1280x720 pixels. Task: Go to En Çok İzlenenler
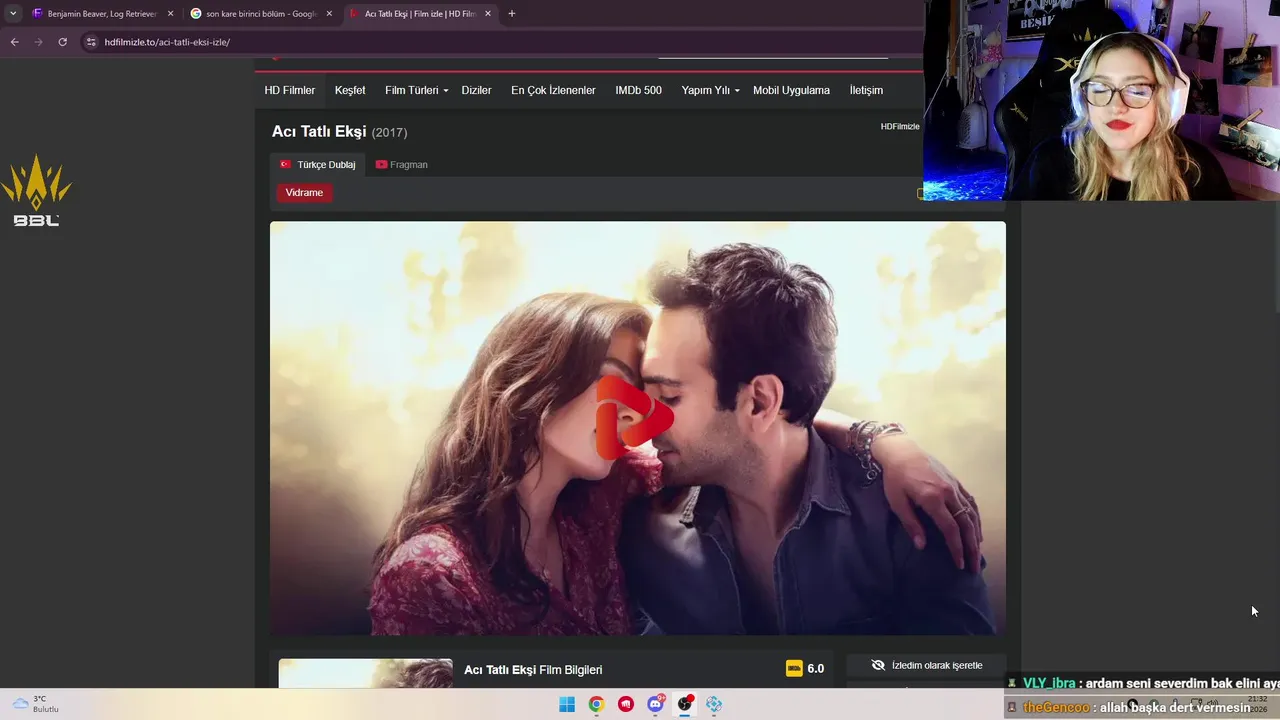(x=553, y=90)
